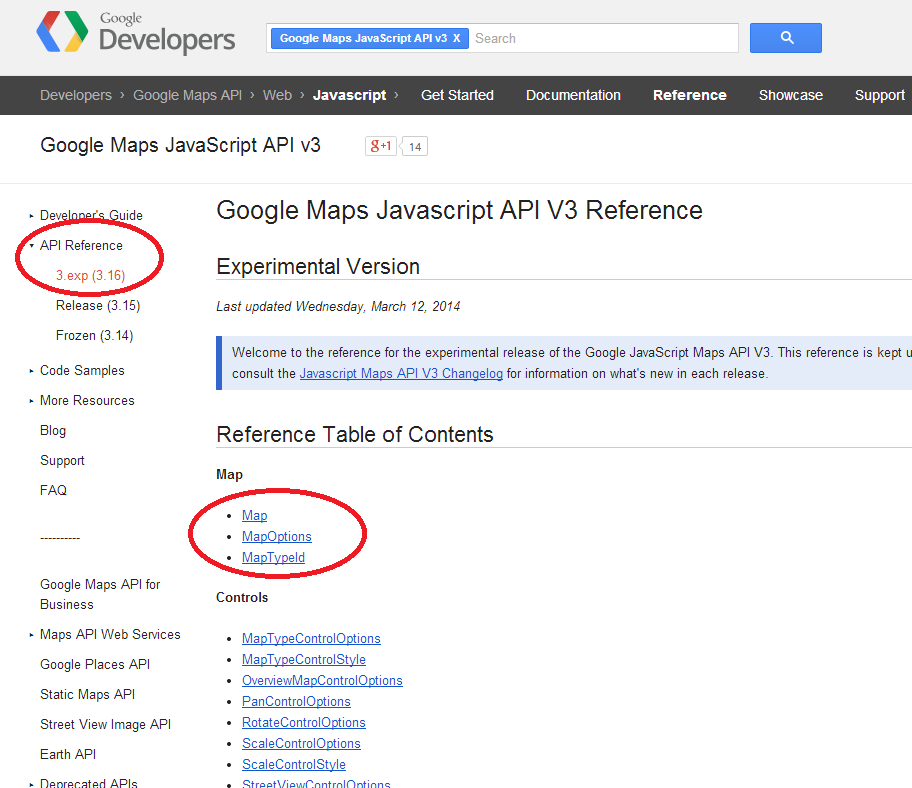Go to the Support nav tab

(879, 95)
